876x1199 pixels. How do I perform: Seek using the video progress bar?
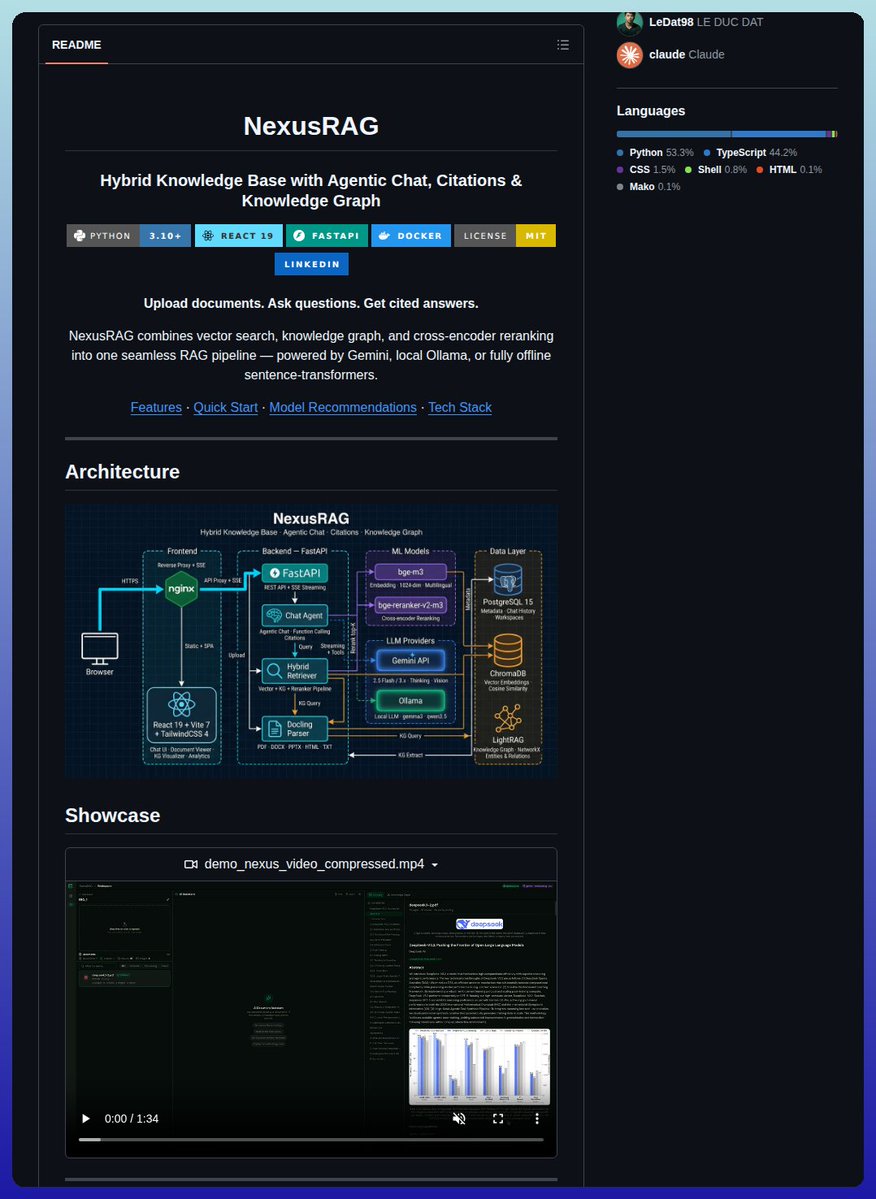(x=311, y=1139)
